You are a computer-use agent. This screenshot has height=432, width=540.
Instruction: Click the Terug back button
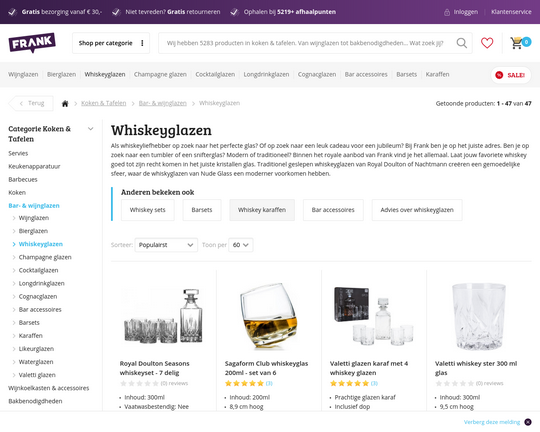(x=31, y=103)
